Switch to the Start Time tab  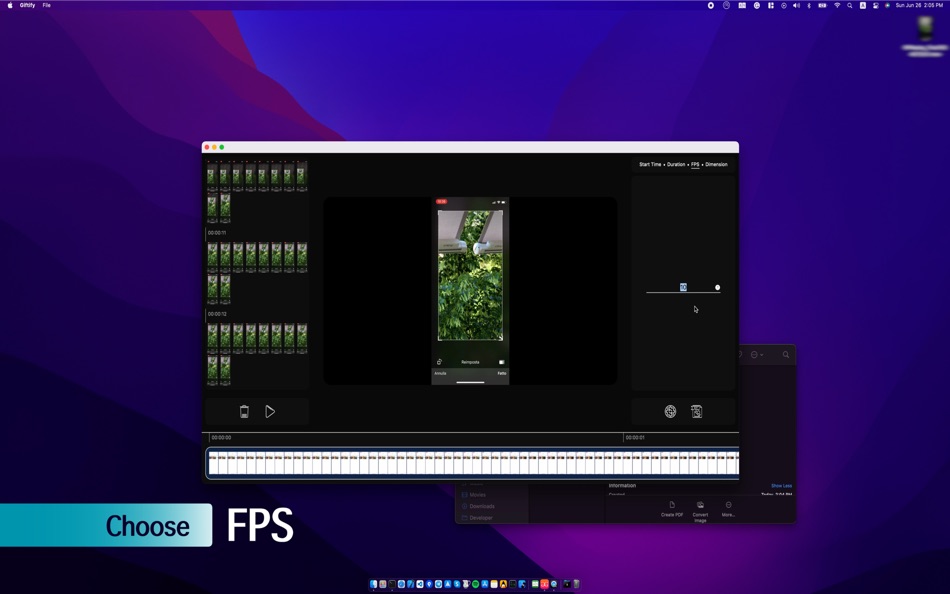[x=650, y=164]
